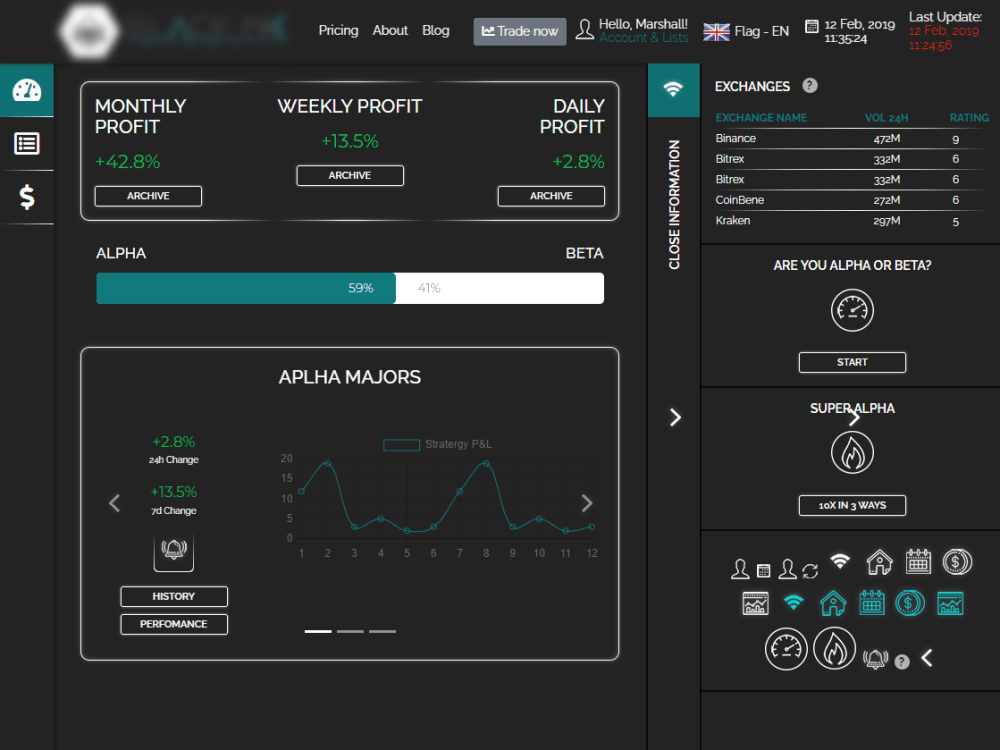Click the tiny calendar icon beside first user silhouette
Screen dimensions: 1000x750
click(x=763, y=571)
